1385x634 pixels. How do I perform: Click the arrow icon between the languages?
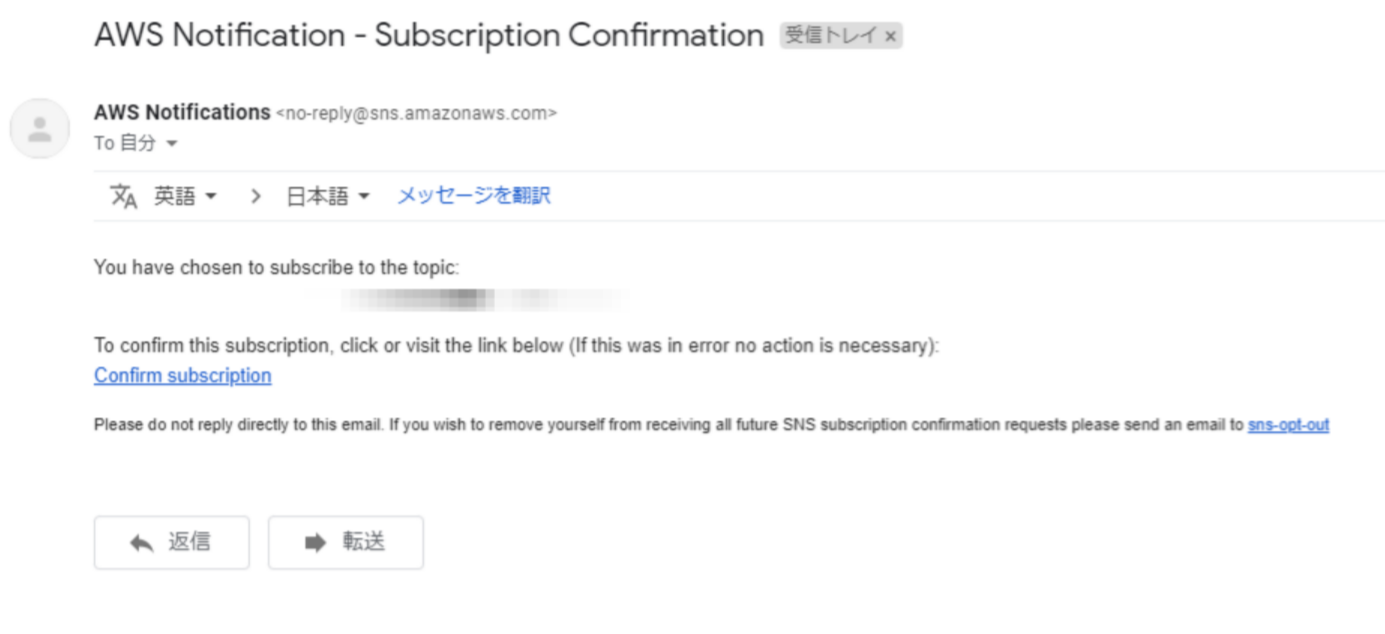click(256, 196)
